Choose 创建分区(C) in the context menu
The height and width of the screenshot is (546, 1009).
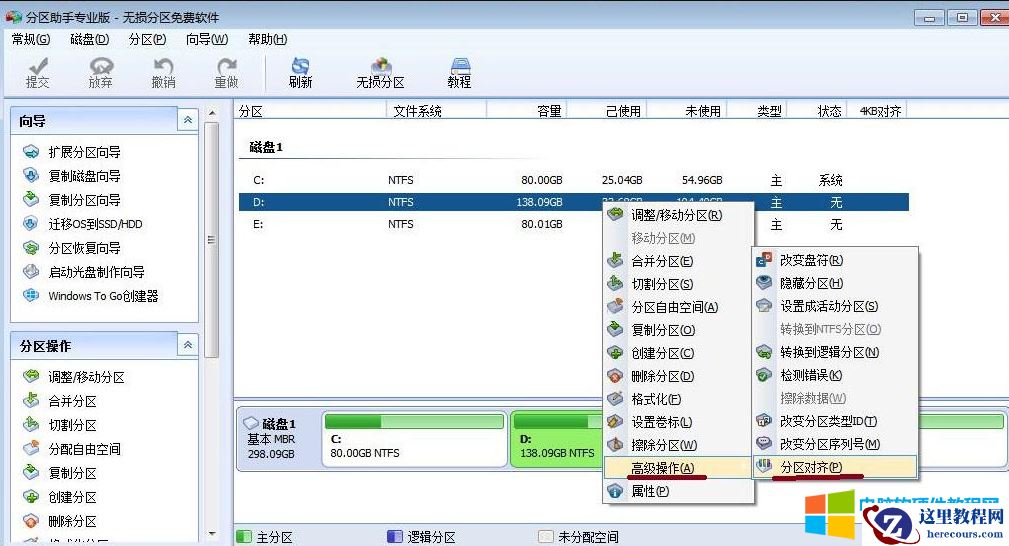coord(678,353)
